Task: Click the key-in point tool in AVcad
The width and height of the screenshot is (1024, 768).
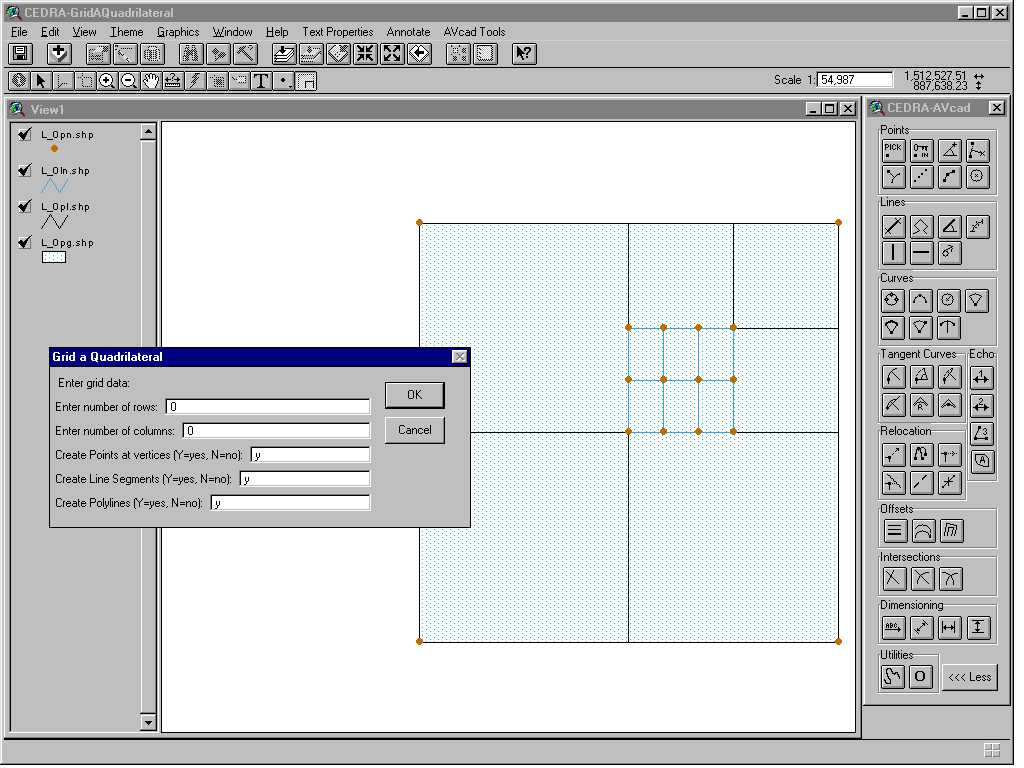Action: pyautogui.click(x=921, y=151)
